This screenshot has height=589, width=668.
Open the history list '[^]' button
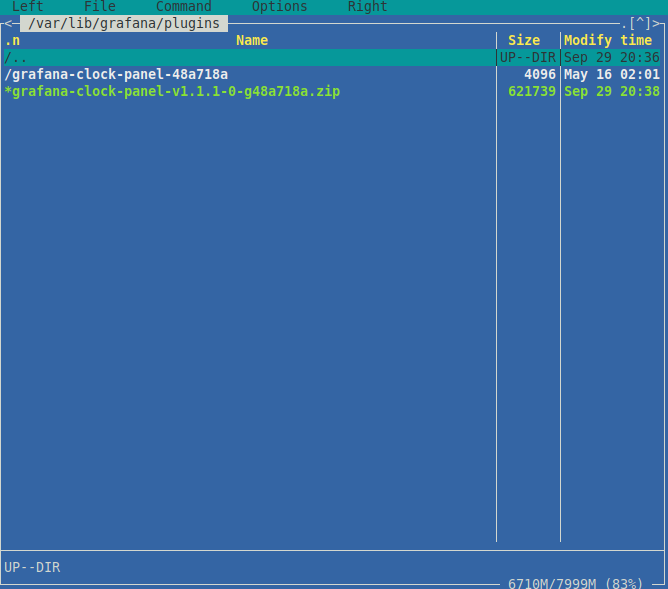640,23
